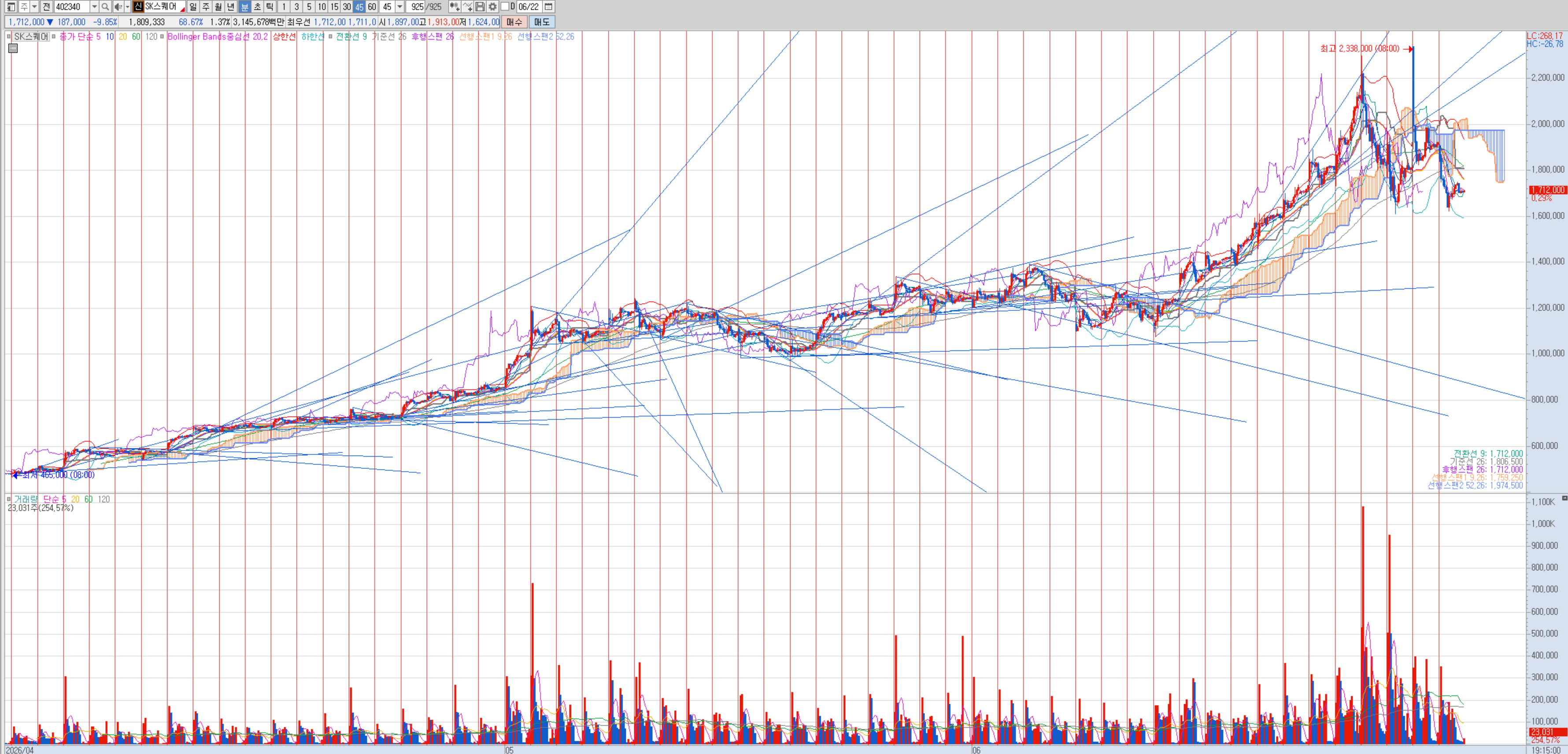
Task: Open the stock code search magnifier
Action: 105,7
